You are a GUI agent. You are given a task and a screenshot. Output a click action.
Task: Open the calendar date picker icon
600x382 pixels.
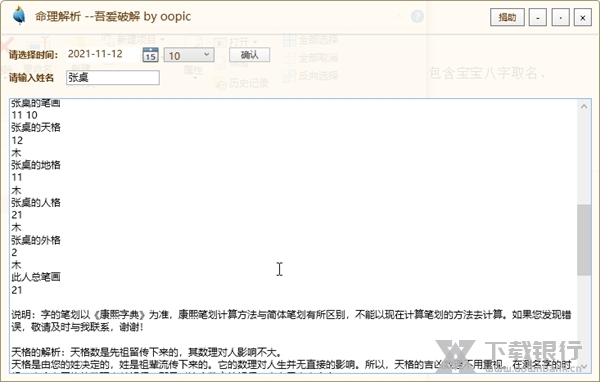150,55
